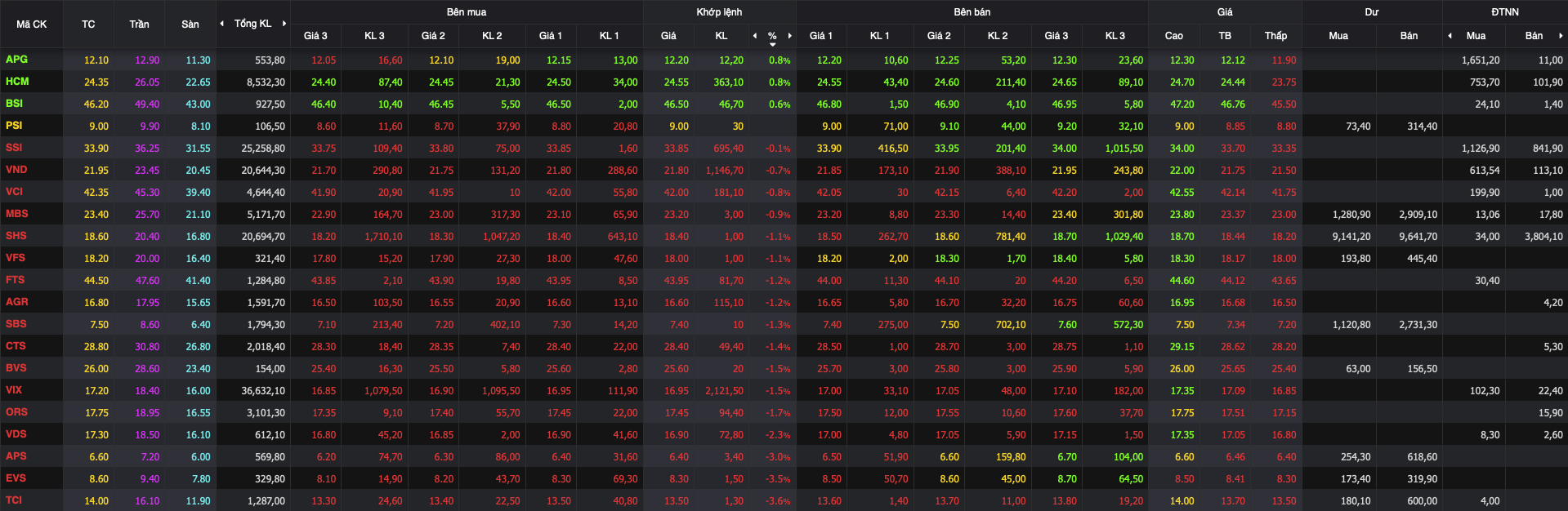Open the AGR stock symbol
This screenshot has height=511, width=1568.
tap(16, 302)
